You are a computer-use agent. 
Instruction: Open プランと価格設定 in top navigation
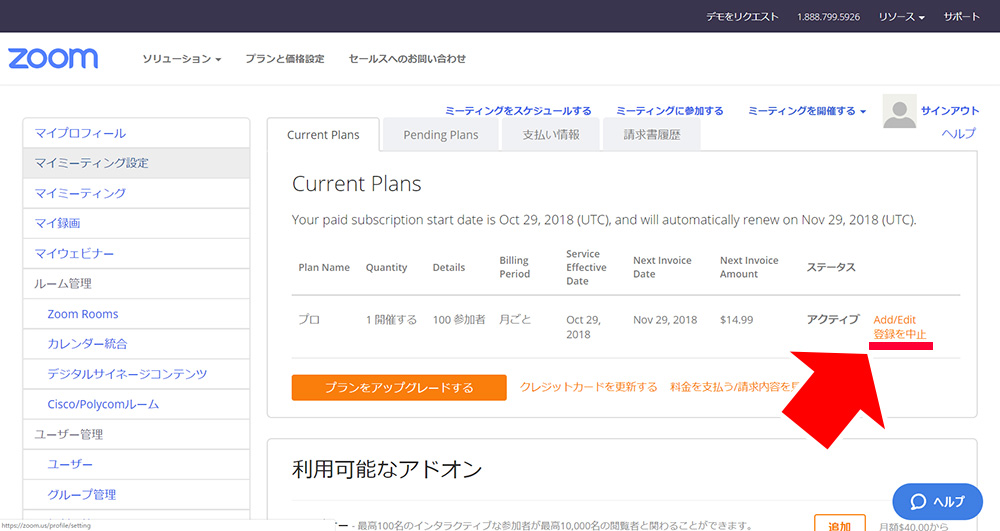pyautogui.click(x=285, y=59)
